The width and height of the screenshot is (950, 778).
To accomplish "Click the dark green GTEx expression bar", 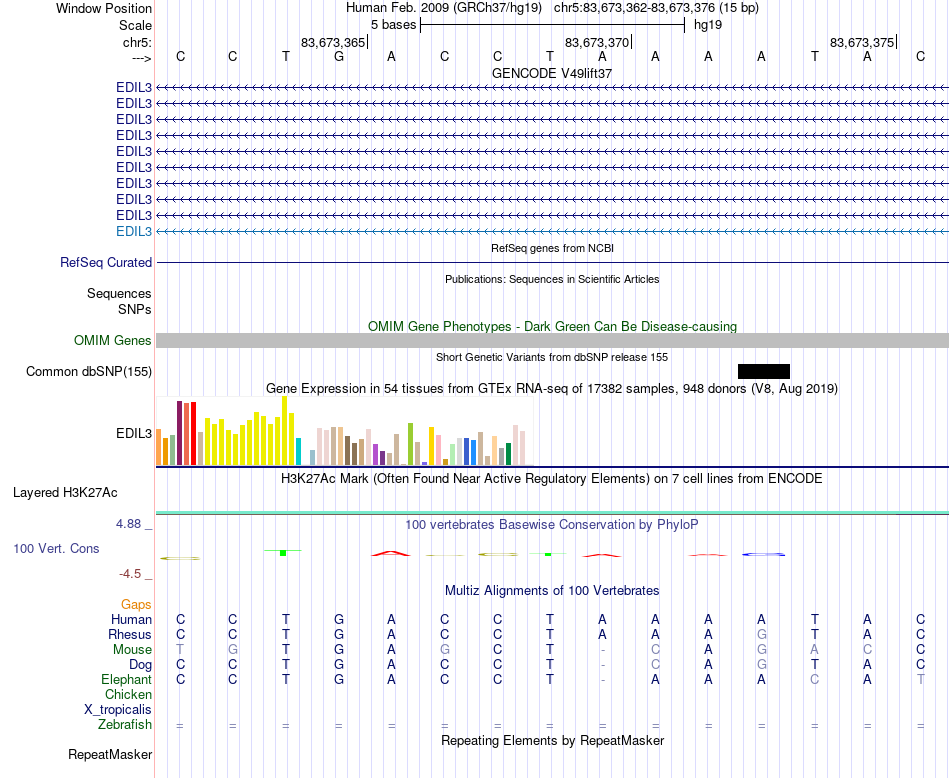I will [508, 454].
